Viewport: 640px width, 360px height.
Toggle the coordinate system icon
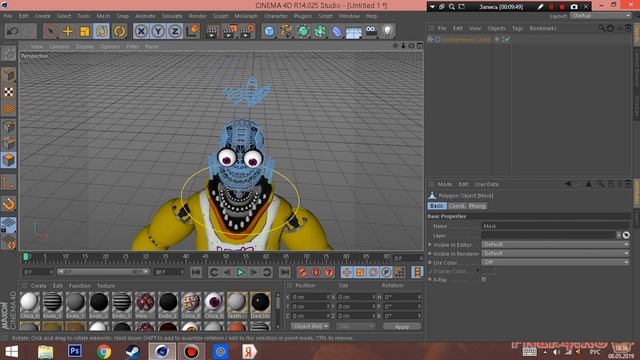(x=192, y=31)
